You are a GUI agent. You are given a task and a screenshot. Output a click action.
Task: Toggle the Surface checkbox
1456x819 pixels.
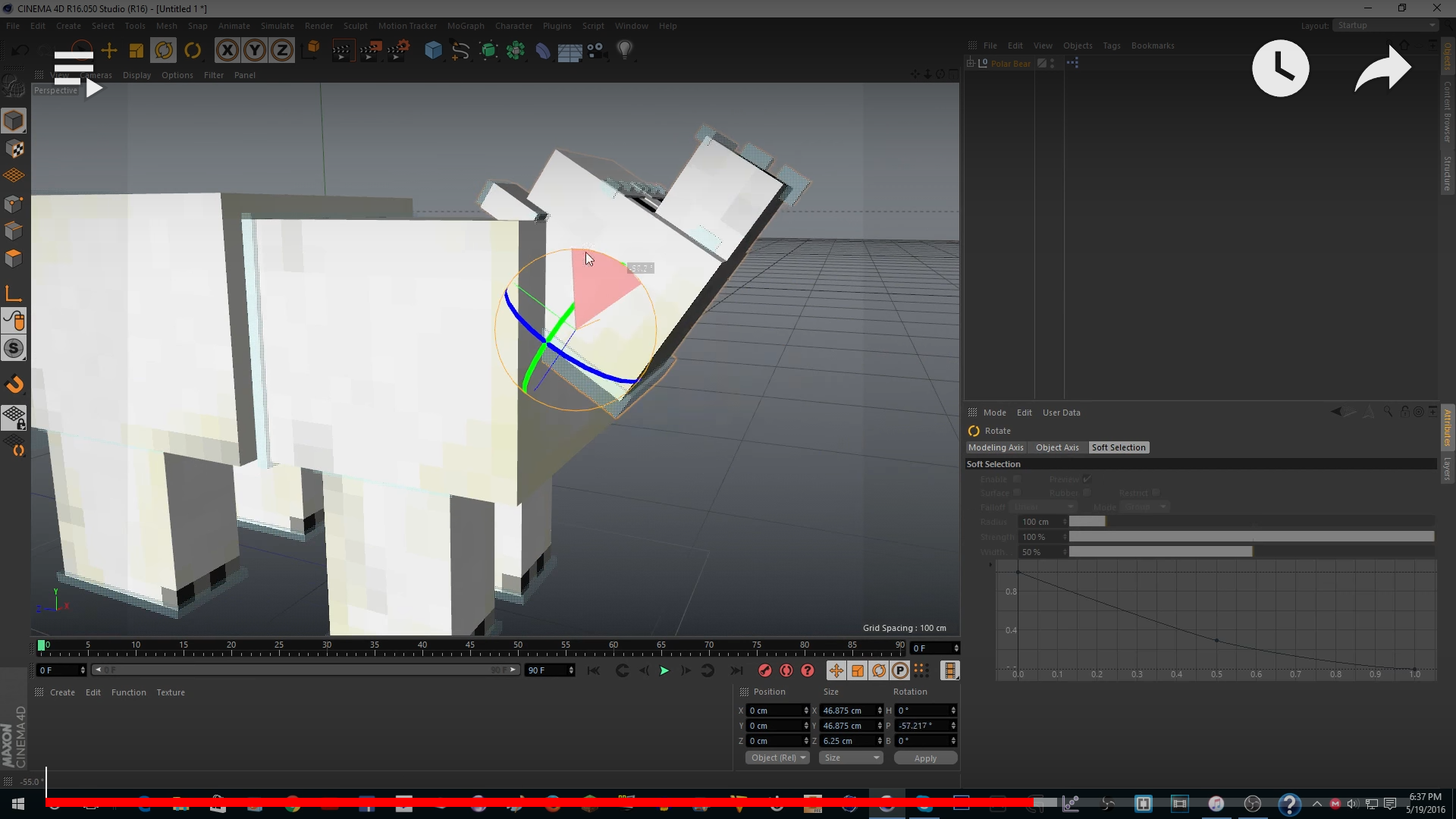tap(1017, 493)
